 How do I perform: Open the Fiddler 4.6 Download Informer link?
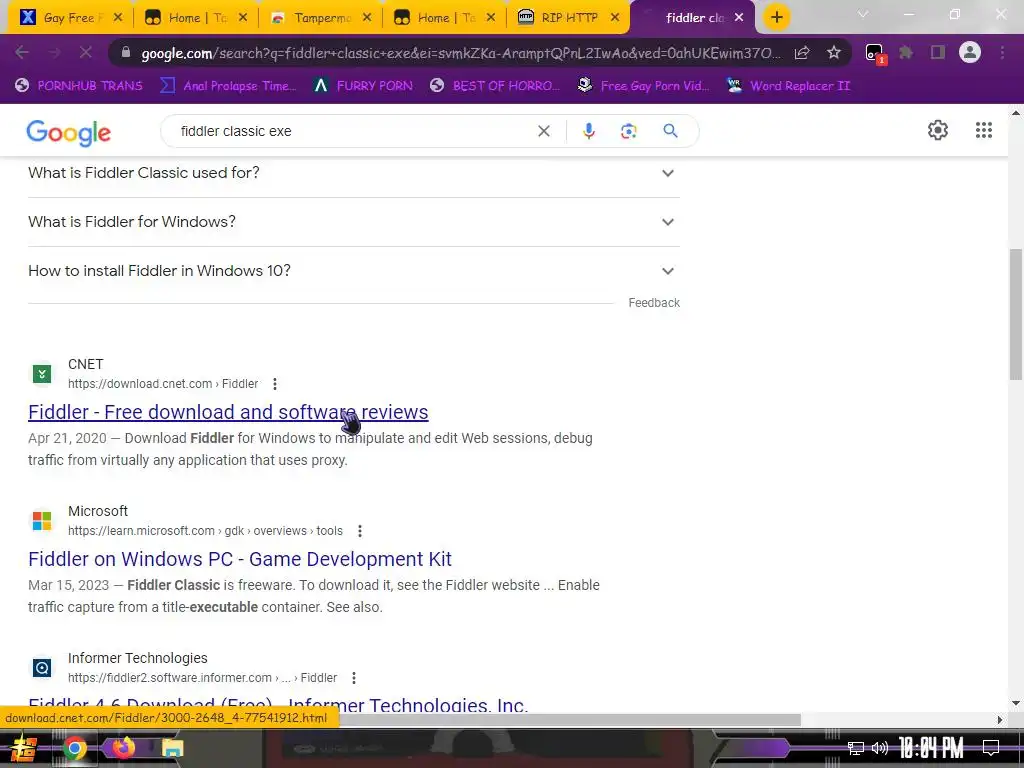click(278, 704)
